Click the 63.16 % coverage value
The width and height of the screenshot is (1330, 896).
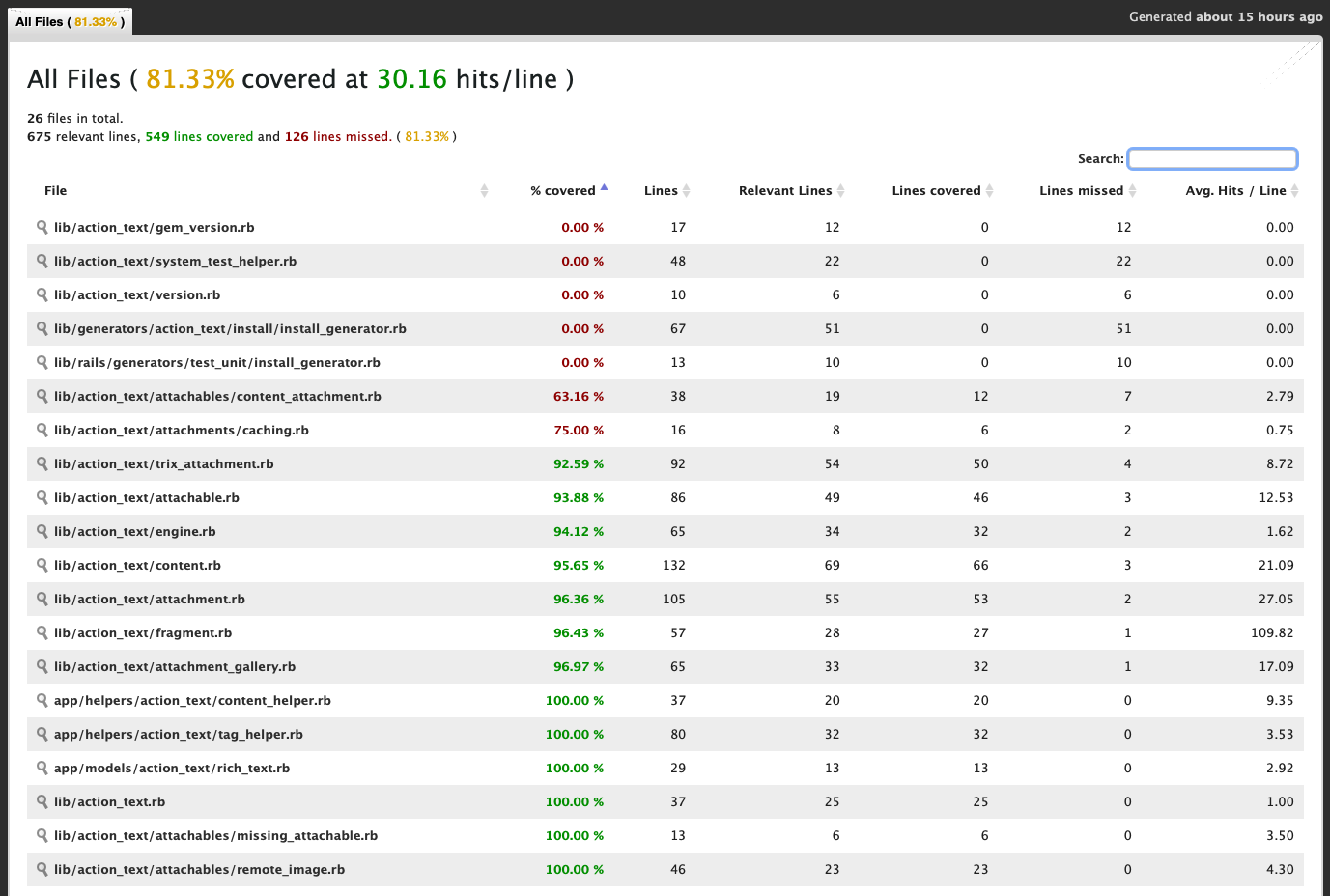(x=579, y=397)
